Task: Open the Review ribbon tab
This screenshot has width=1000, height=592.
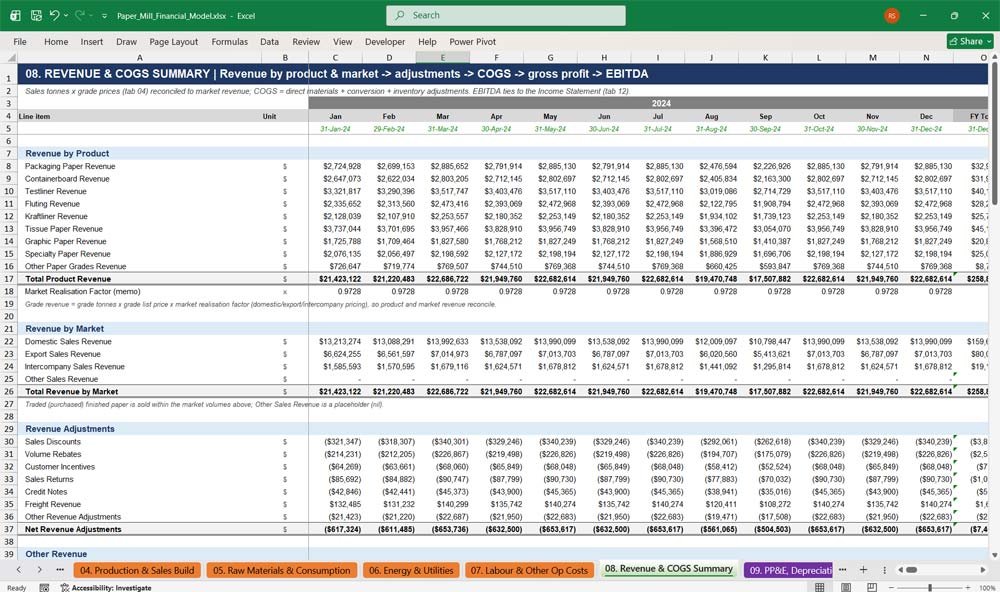Action: 306,41
